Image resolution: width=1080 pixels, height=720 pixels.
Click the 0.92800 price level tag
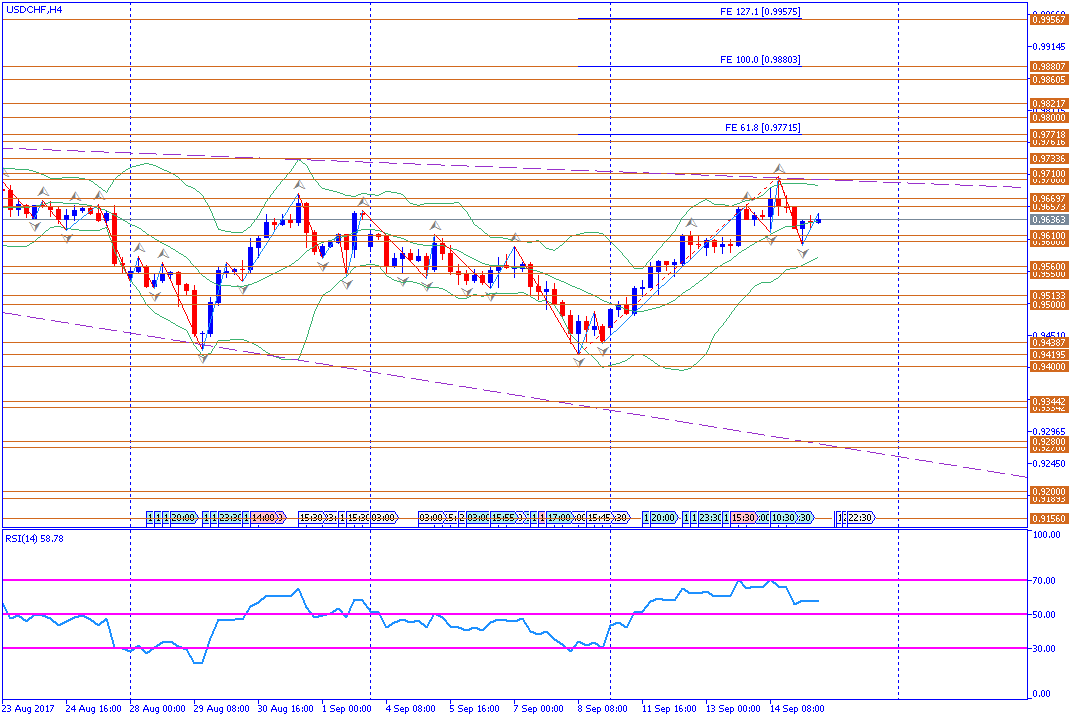(x=1049, y=442)
